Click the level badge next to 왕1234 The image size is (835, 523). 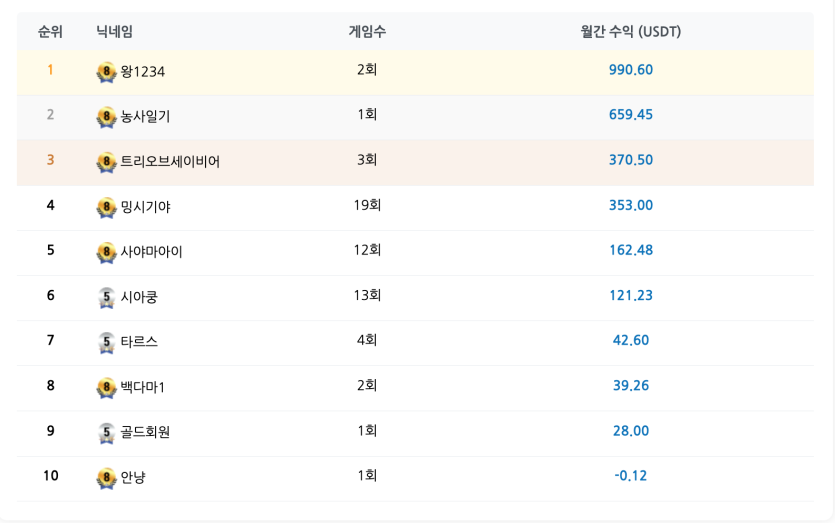107,71
